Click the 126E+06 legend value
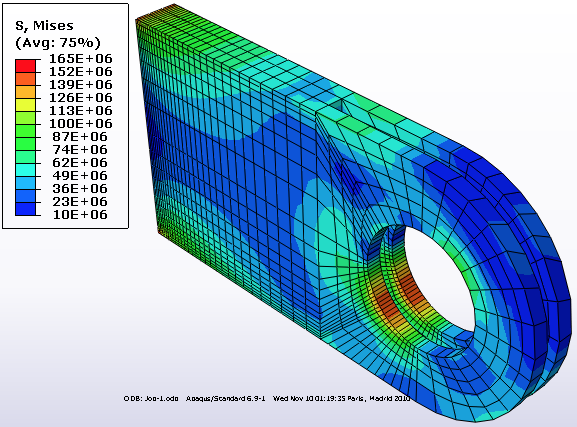The image size is (577, 427). pos(81,98)
